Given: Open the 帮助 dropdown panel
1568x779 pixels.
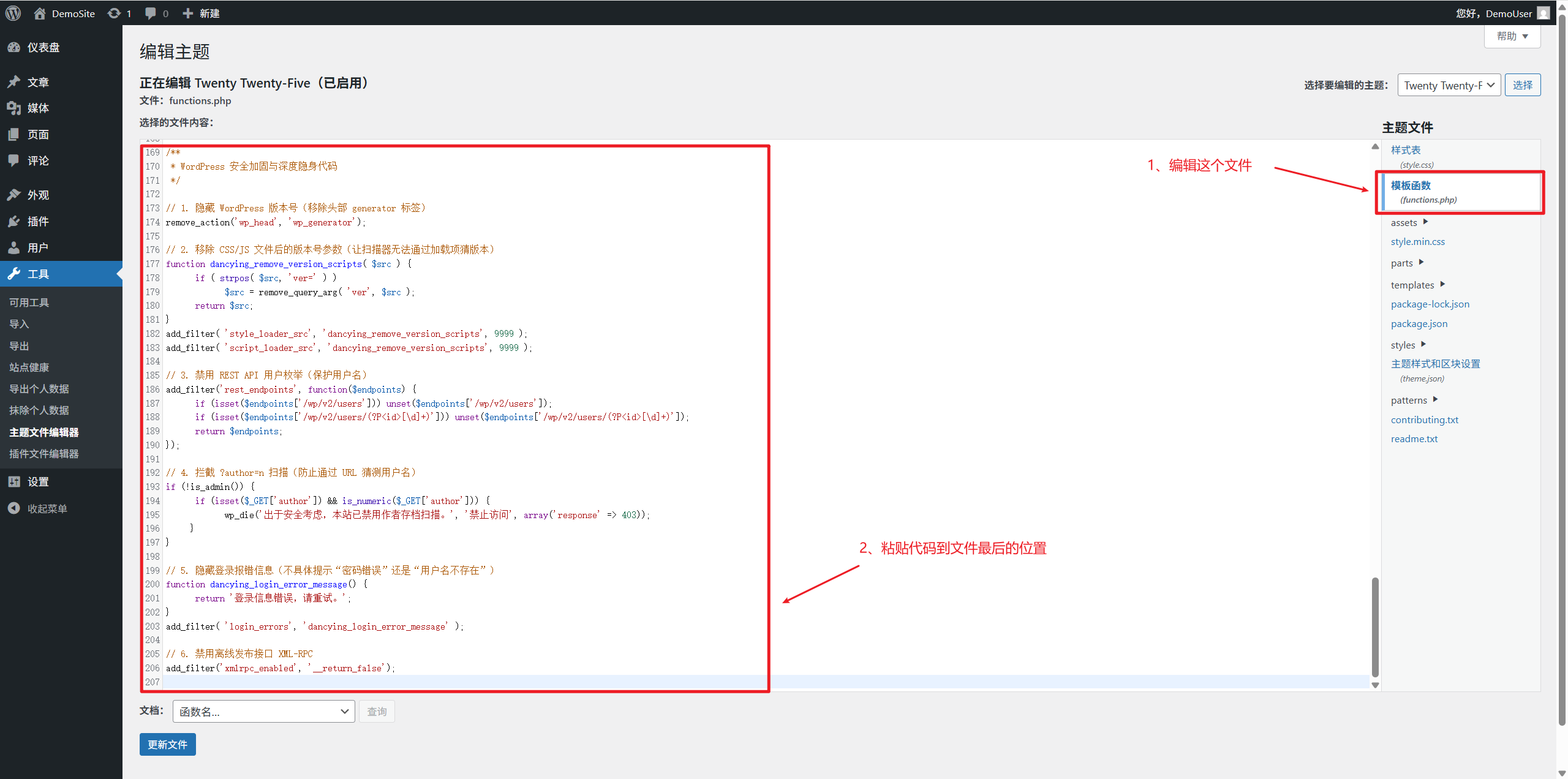Looking at the screenshot, I should coord(1511,36).
